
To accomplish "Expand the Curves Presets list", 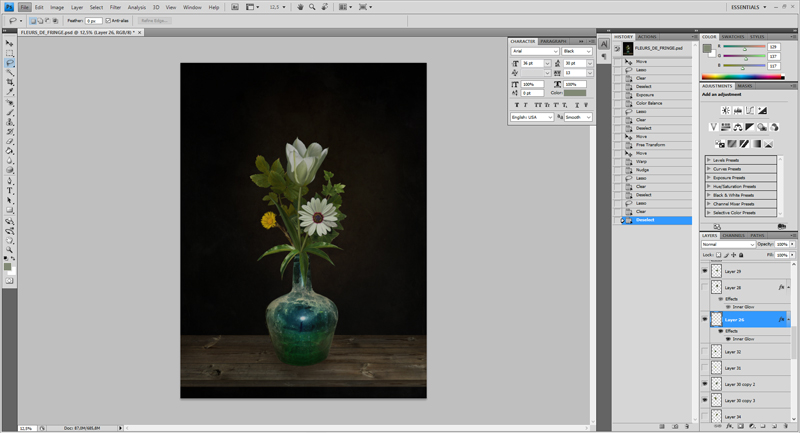I will pyautogui.click(x=709, y=168).
